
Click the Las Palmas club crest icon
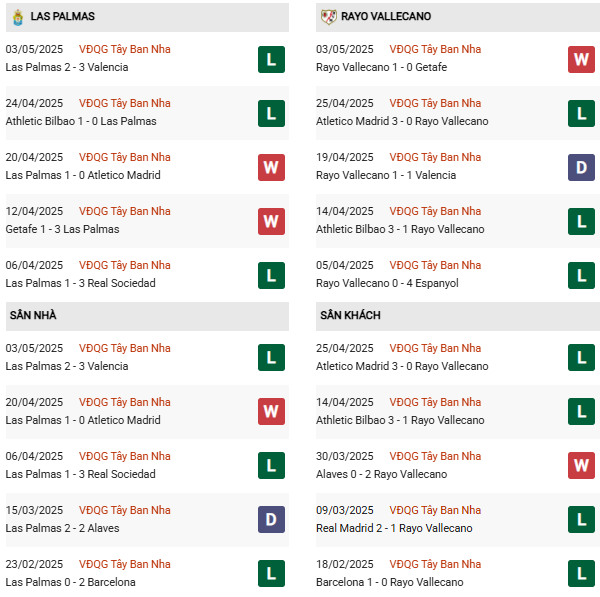click(x=17, y=17)
